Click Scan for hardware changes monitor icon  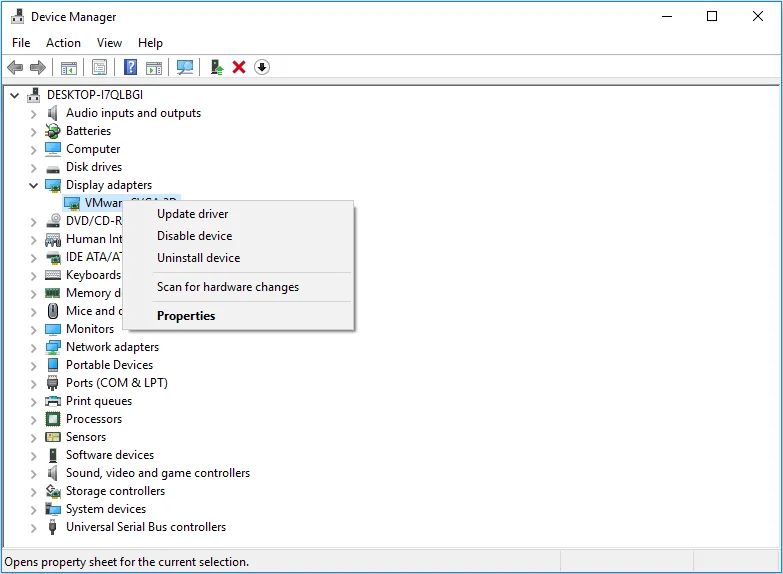[185, 67]
